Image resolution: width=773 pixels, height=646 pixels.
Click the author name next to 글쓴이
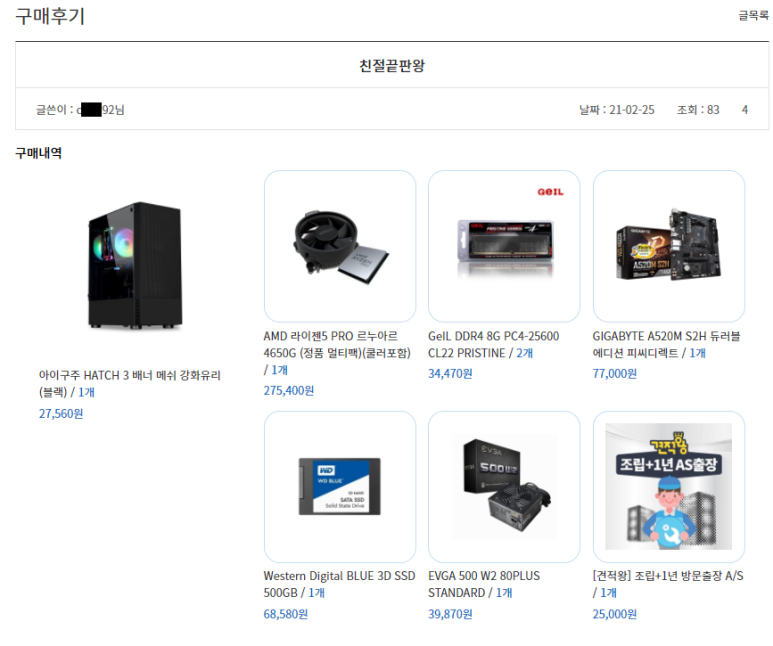click(x=100, y=109)
